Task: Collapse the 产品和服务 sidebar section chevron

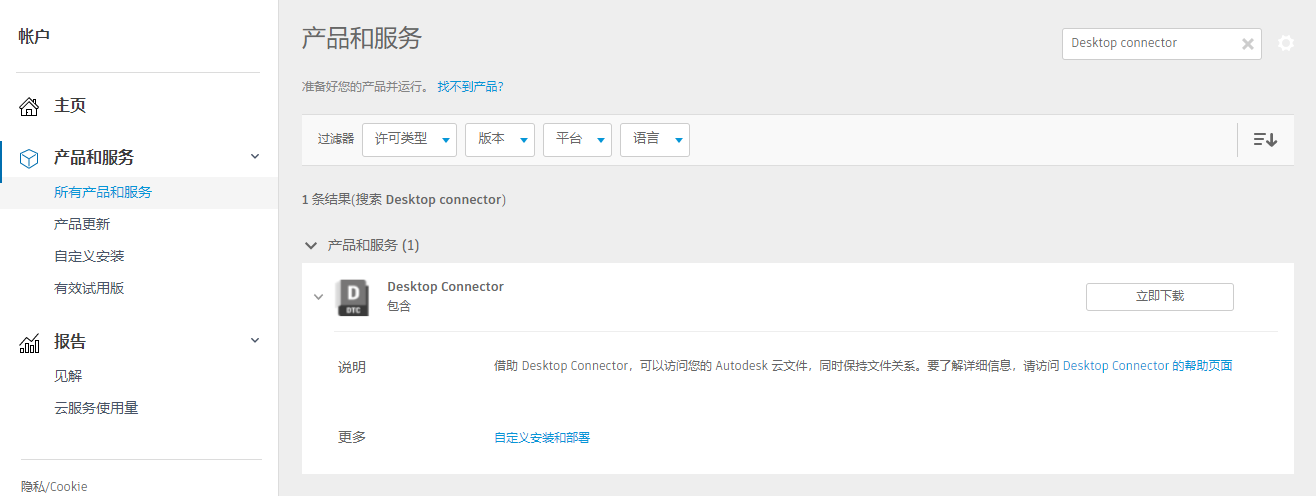Action: pyautogui.click(x=254, y=156)
